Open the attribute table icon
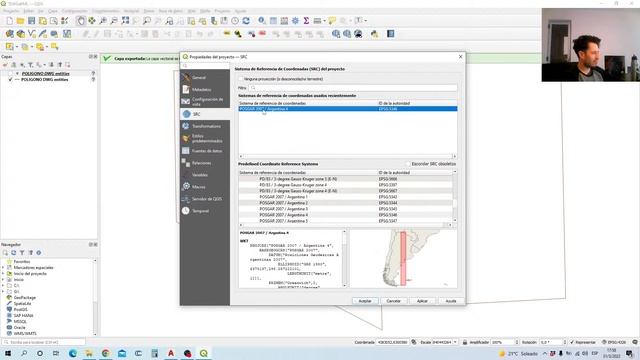The height and width of the screenshot is (360, 640). pos(273,20)
